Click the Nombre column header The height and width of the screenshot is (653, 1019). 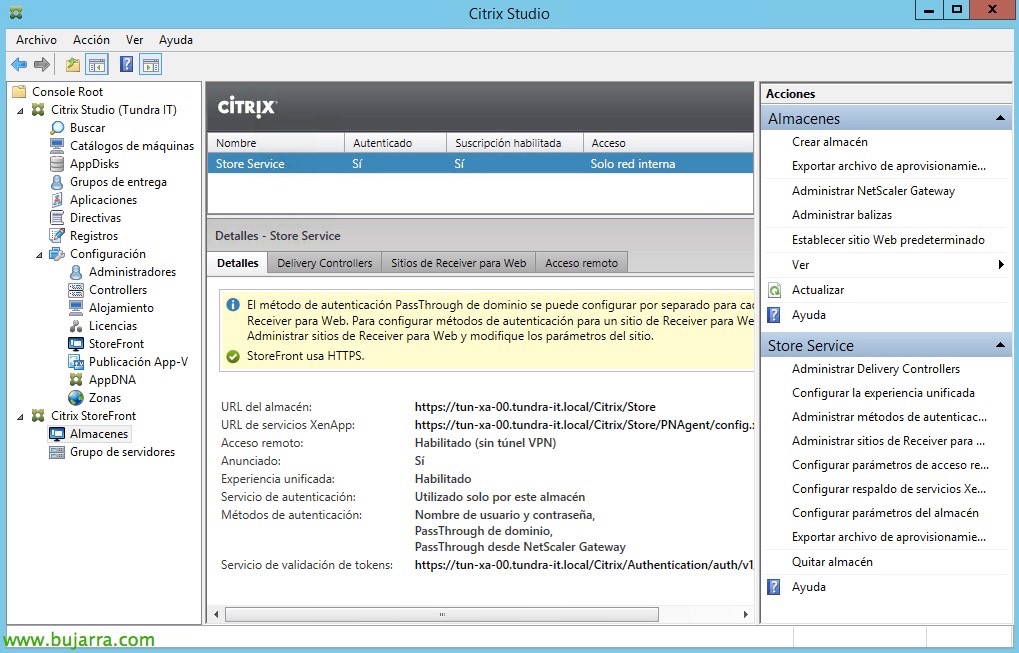(x=276, y=143)
